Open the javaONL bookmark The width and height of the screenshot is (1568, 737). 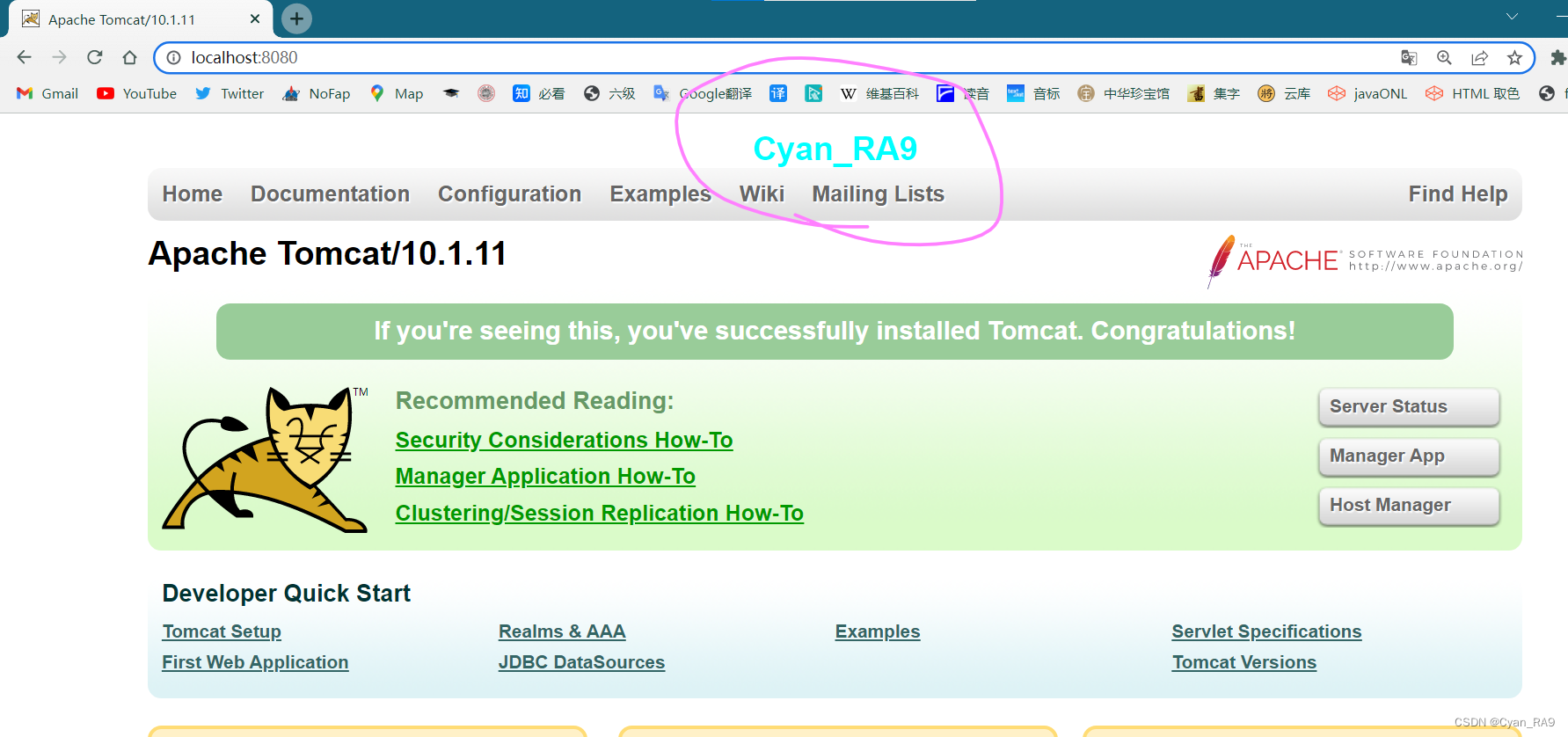point(1367,93)
